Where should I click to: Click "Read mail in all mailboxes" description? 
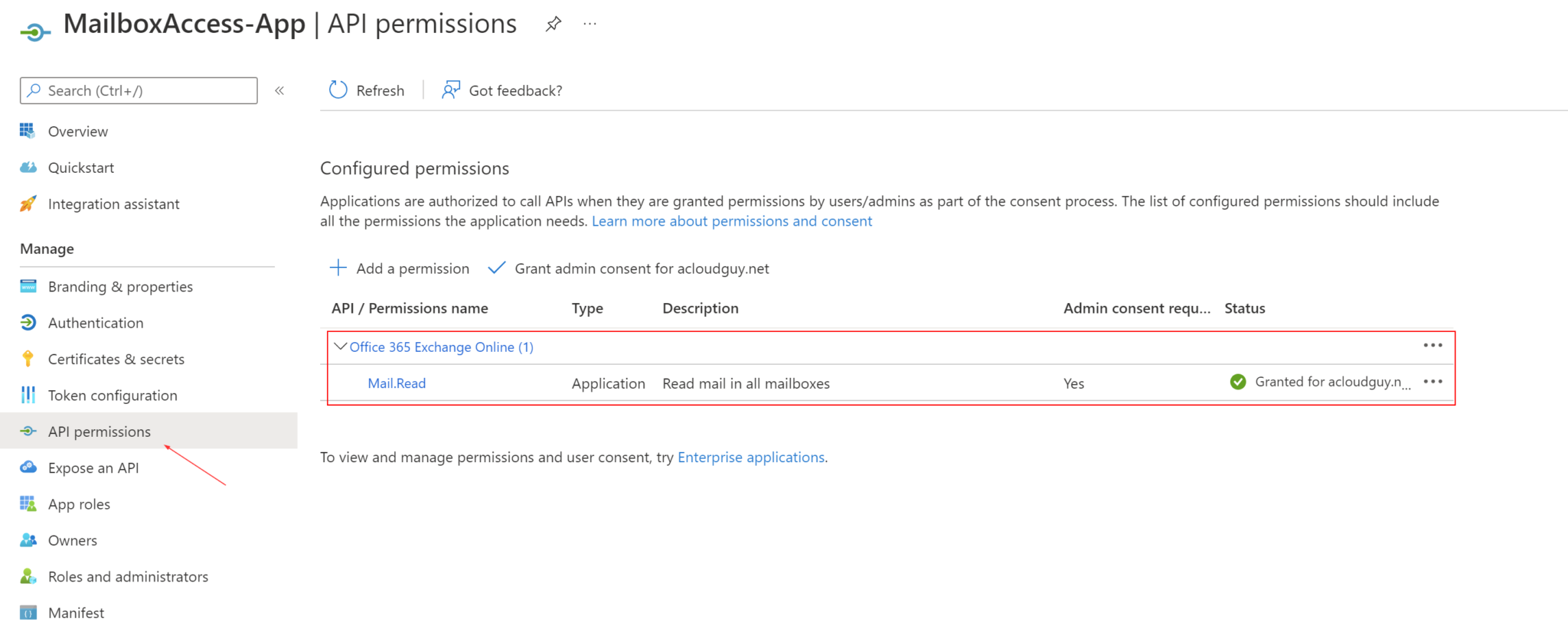point(746,383)
